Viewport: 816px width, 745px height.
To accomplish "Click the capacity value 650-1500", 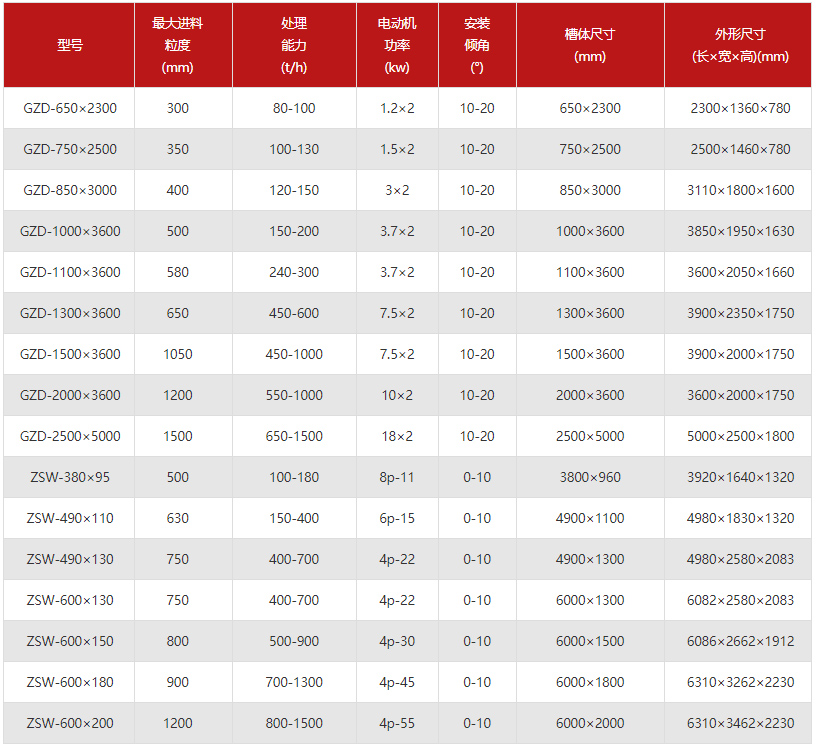I will pyautogui.click(x=294, y=436).
